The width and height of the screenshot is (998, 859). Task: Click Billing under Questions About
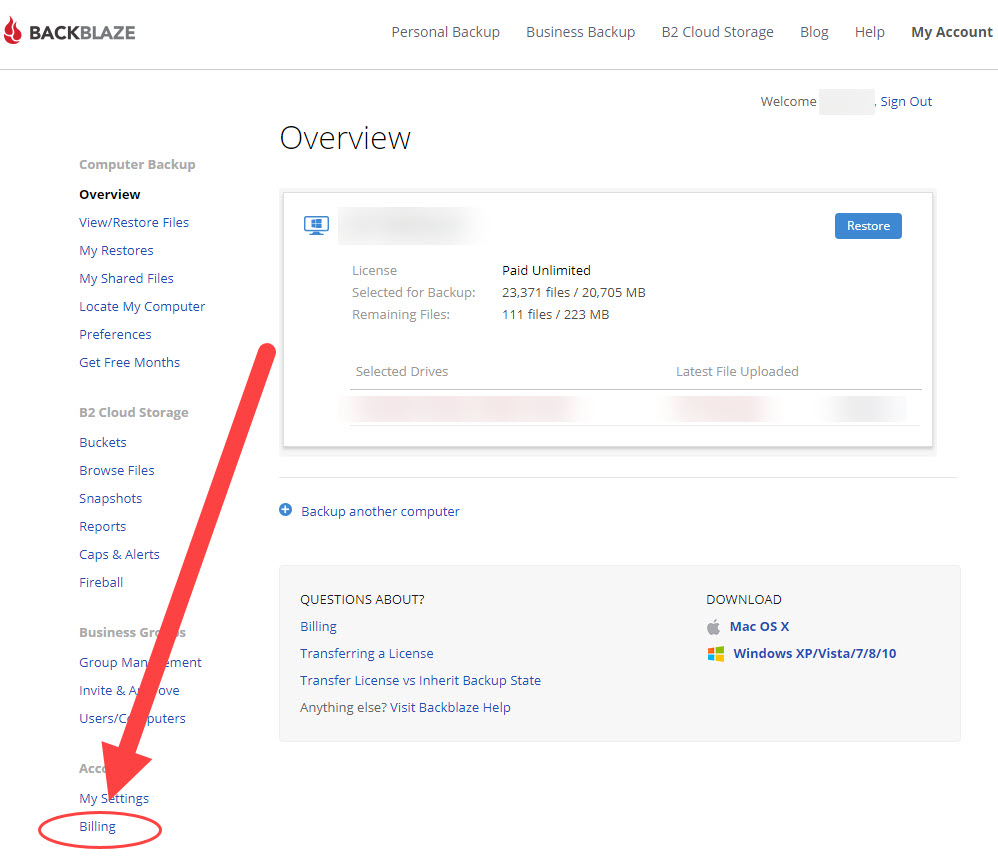tap(318, 627)
